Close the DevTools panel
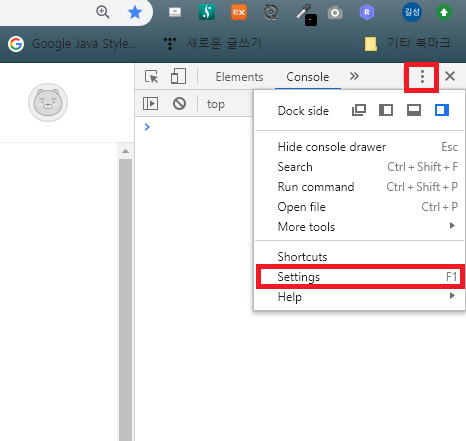Viewport: 466px width, 441px height. (x=450, y=76)
